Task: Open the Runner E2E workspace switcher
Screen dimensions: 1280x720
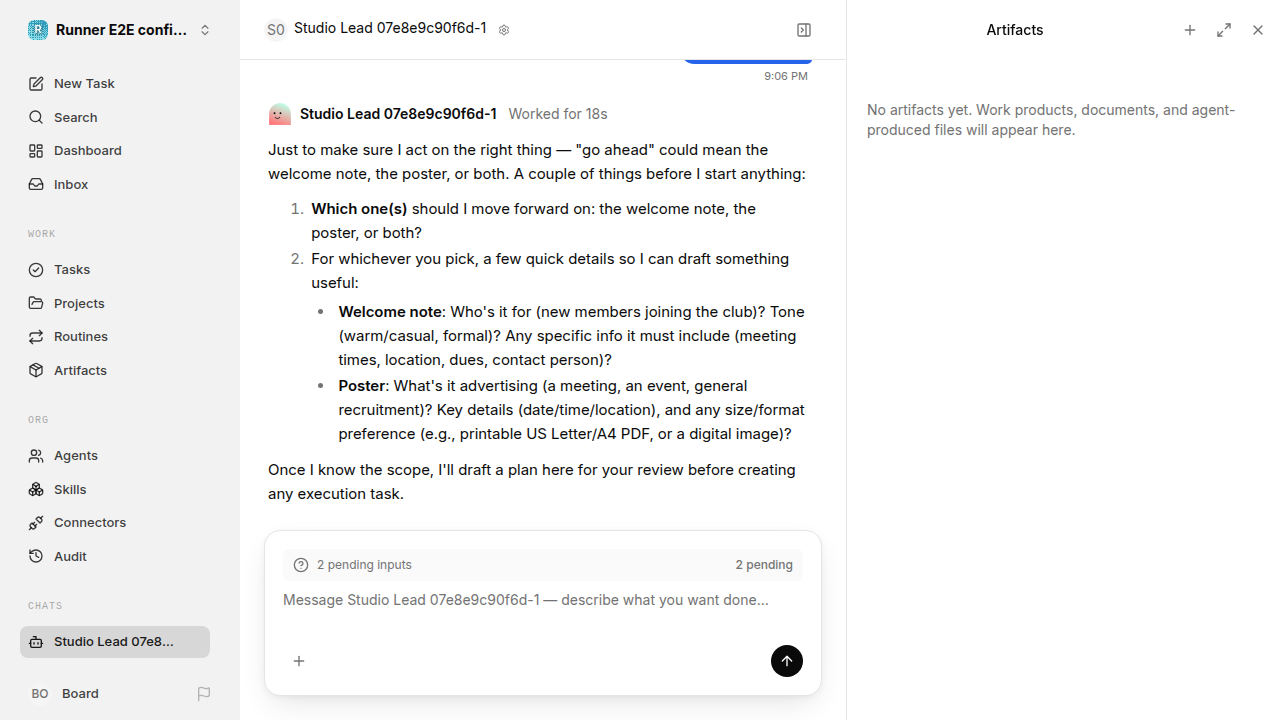Action: (120, 30)
